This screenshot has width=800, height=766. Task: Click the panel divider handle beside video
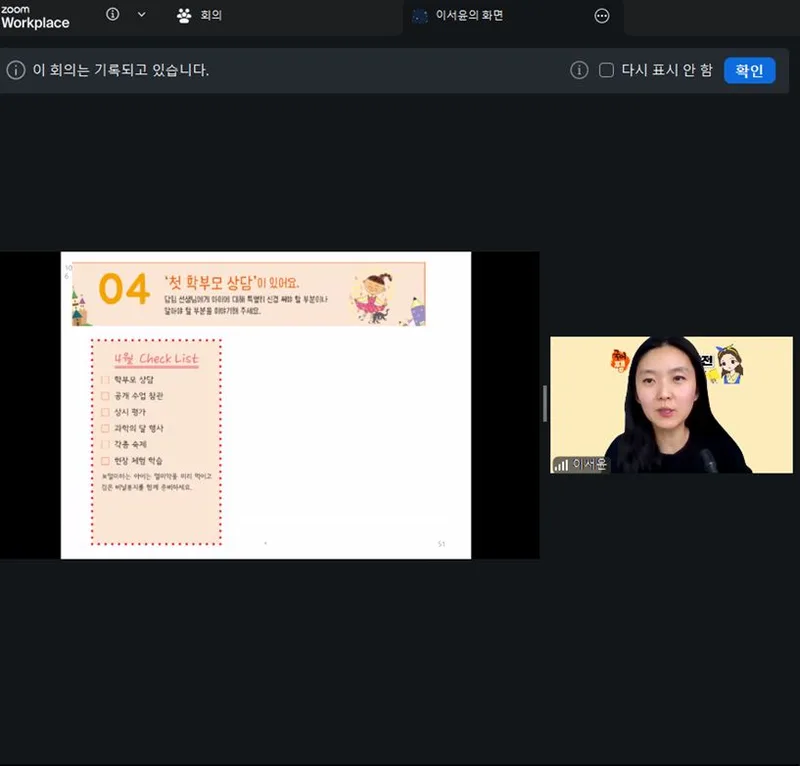(545, 404)
